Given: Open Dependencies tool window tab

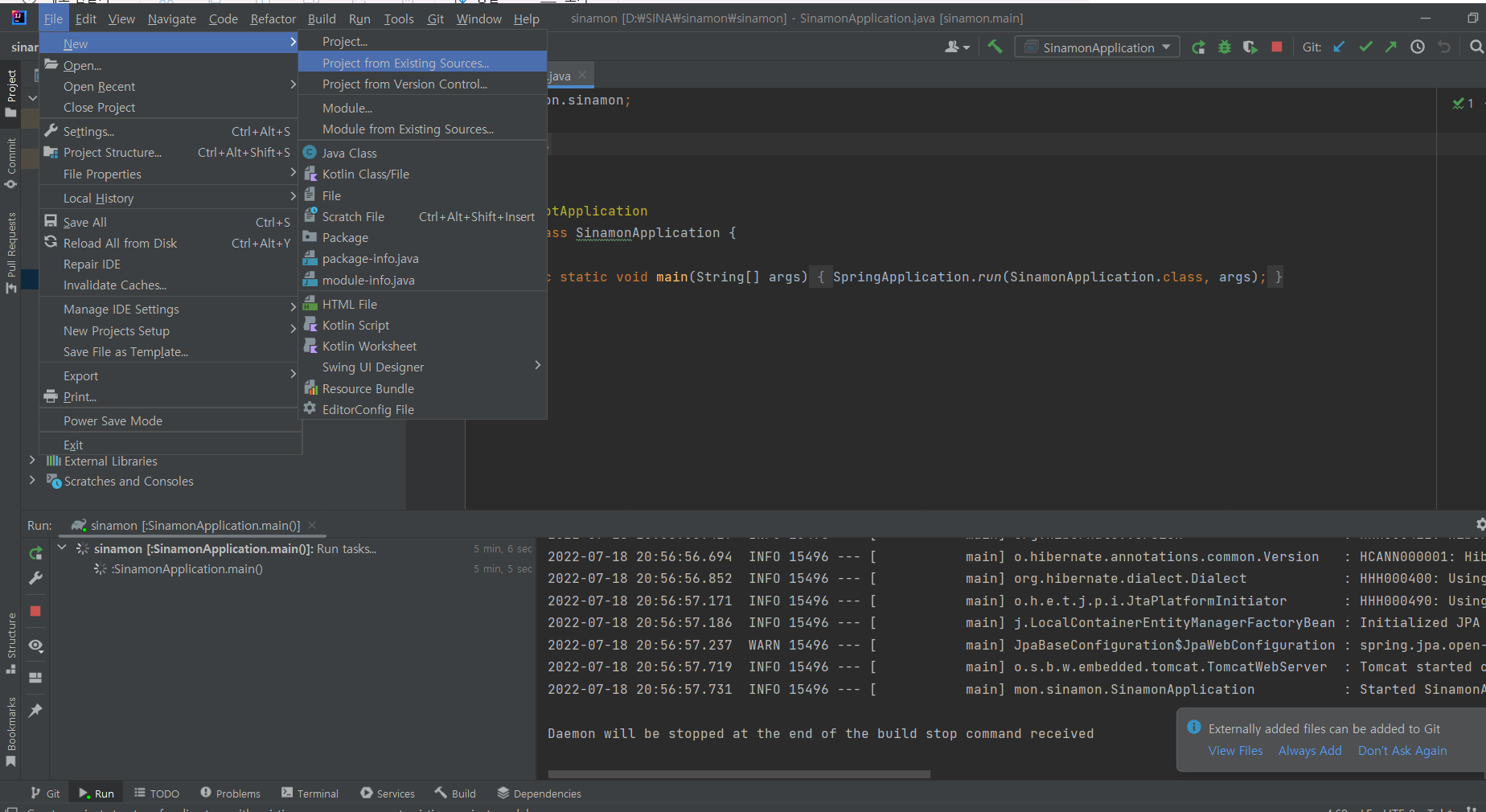Looking at the screenshot, I should (x=539, y=793).
